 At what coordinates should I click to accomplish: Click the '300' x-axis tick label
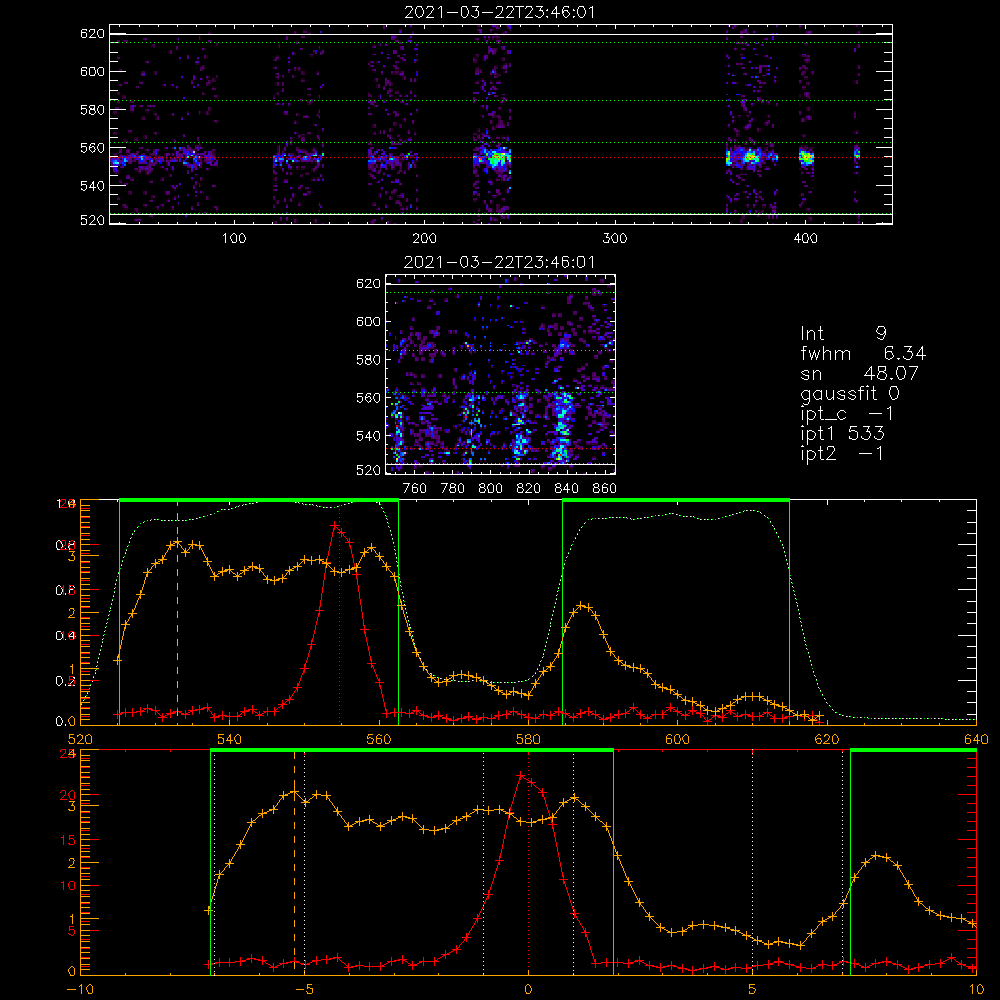[615, 238]
